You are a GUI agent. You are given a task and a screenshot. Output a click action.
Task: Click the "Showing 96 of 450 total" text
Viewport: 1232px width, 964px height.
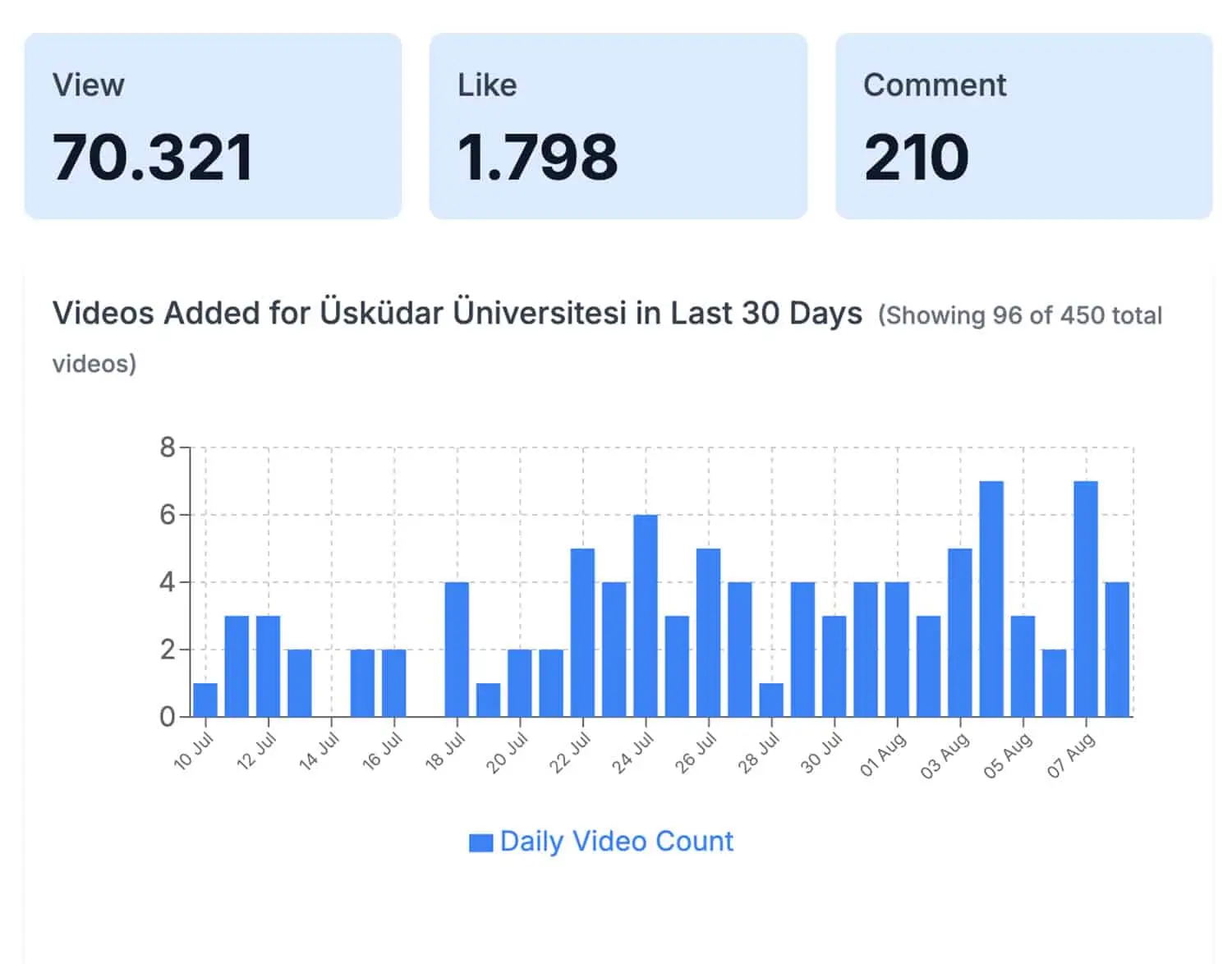click(1020, 316)
